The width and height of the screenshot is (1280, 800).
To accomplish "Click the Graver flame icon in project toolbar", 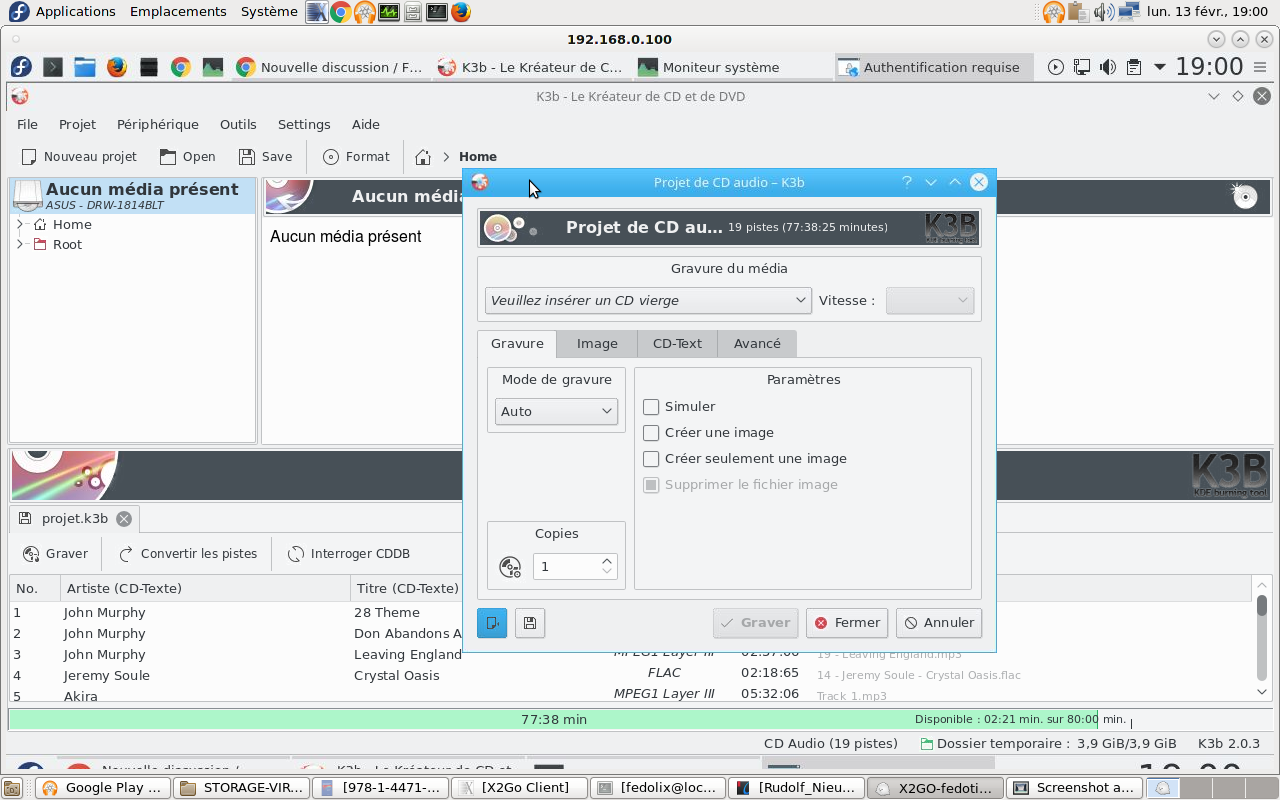I will (30, 554).
